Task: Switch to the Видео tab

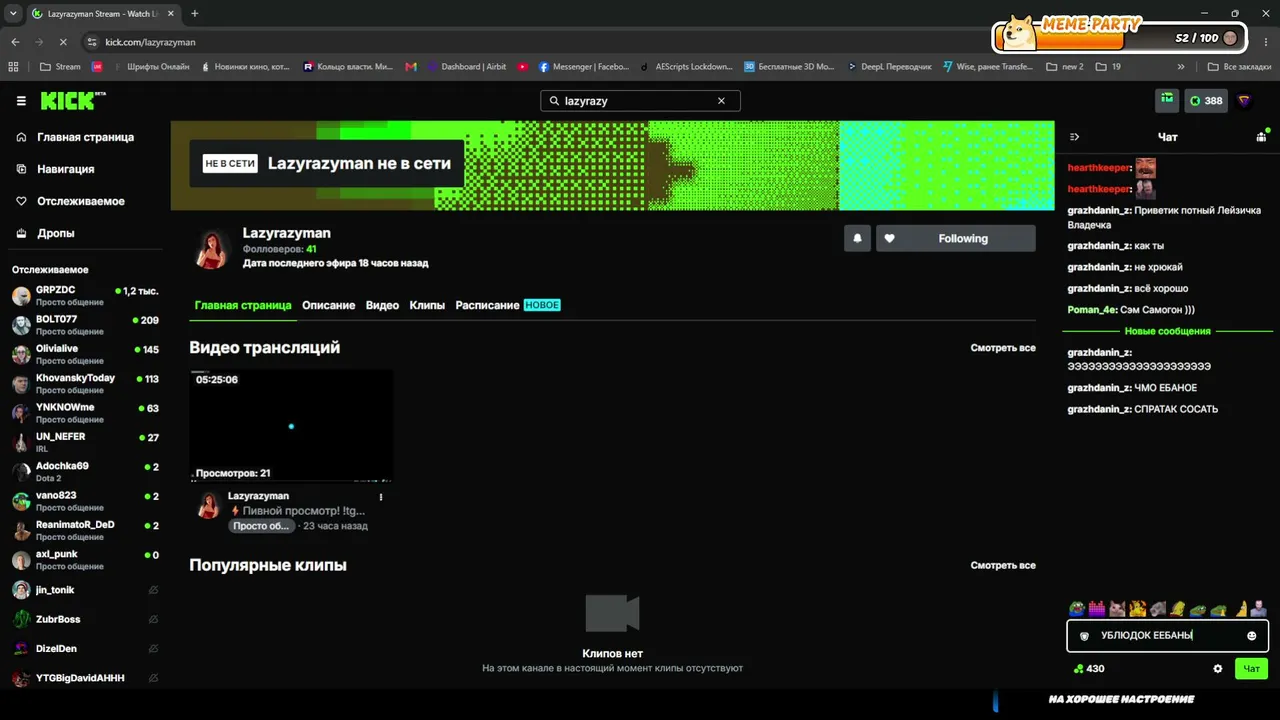Action: click(382, 305)
